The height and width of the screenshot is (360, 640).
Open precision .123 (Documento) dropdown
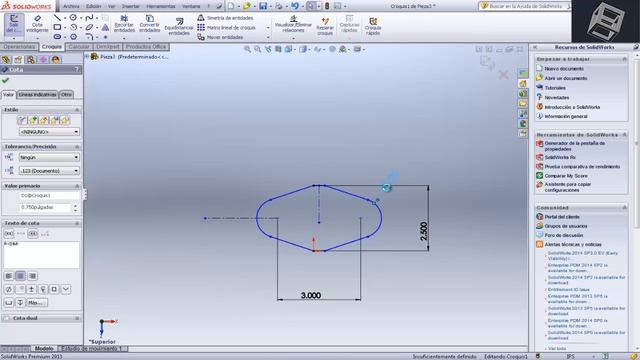[x=49, y=171]
